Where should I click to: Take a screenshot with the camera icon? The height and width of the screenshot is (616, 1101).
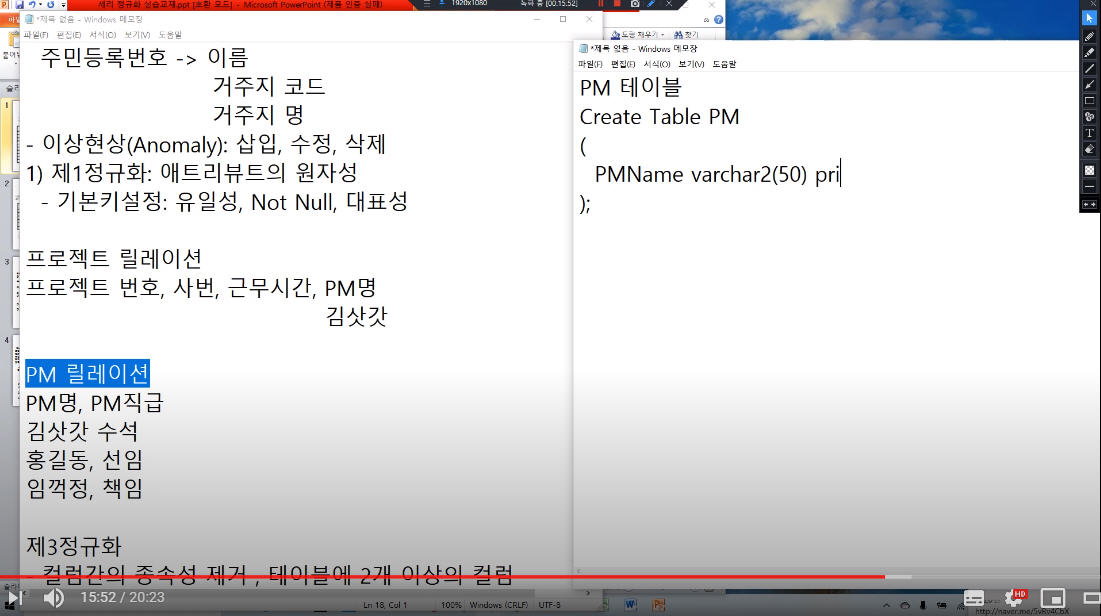pos(635,4)
